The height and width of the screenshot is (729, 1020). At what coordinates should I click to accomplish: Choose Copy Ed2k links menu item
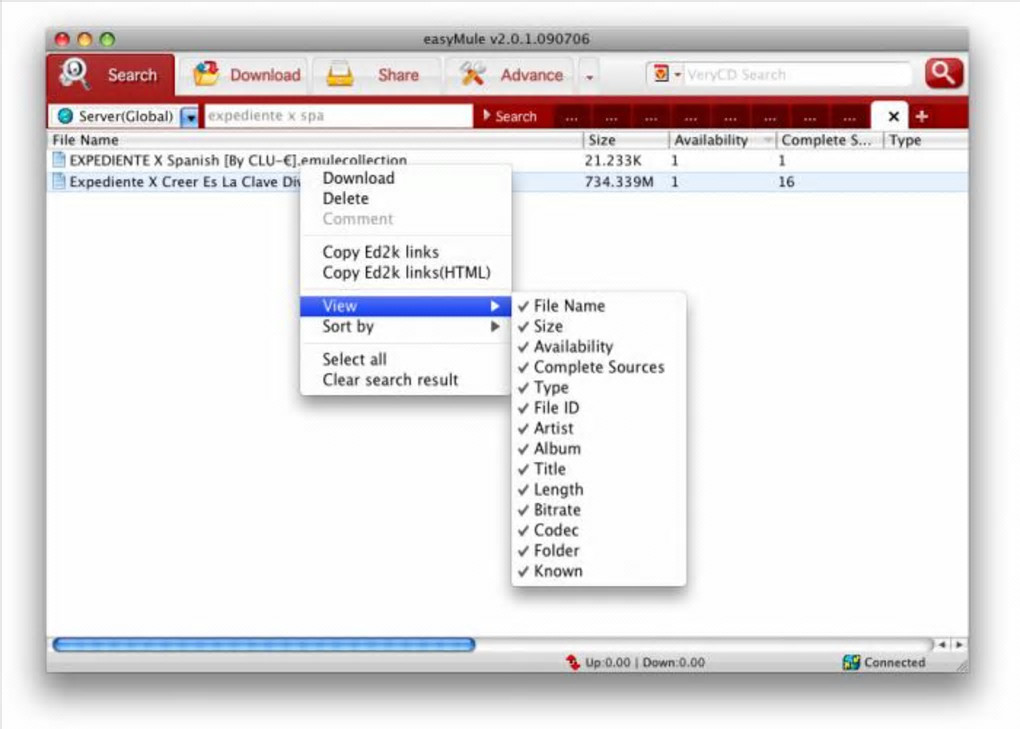(405, 252)
